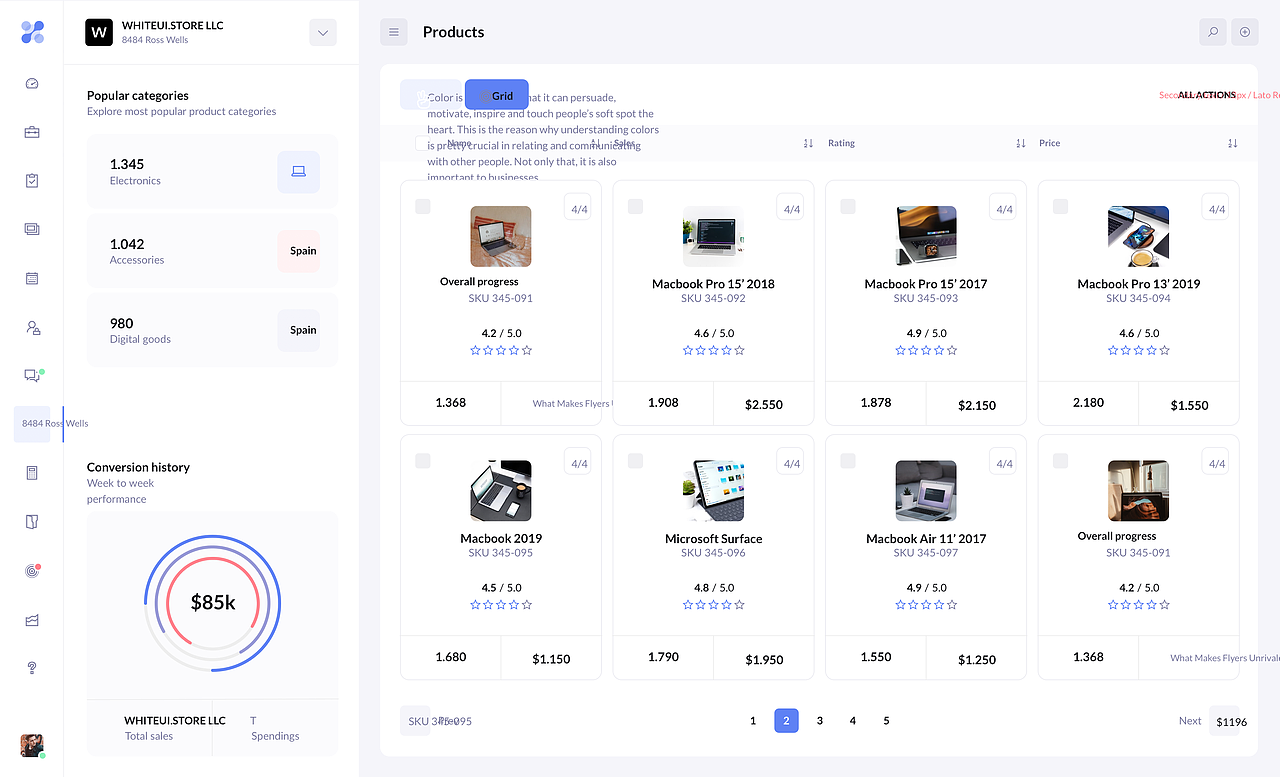This screenshot has height=777, width=1280.
Task: Open the analytics chart sidebar icon
Action: (x=32, y=620)
